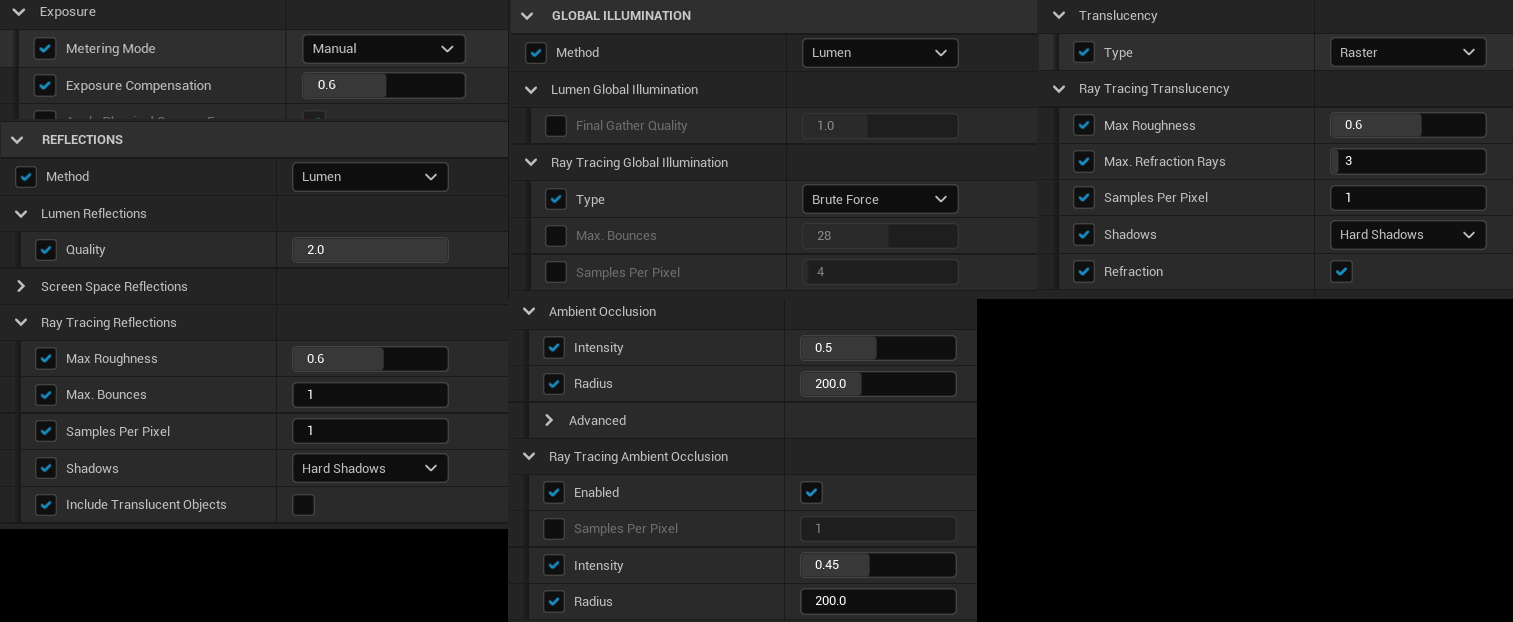Toggle the Exposure Compensation override checkbox
This screenshot has width=1513, height=622.
point(44,86)
